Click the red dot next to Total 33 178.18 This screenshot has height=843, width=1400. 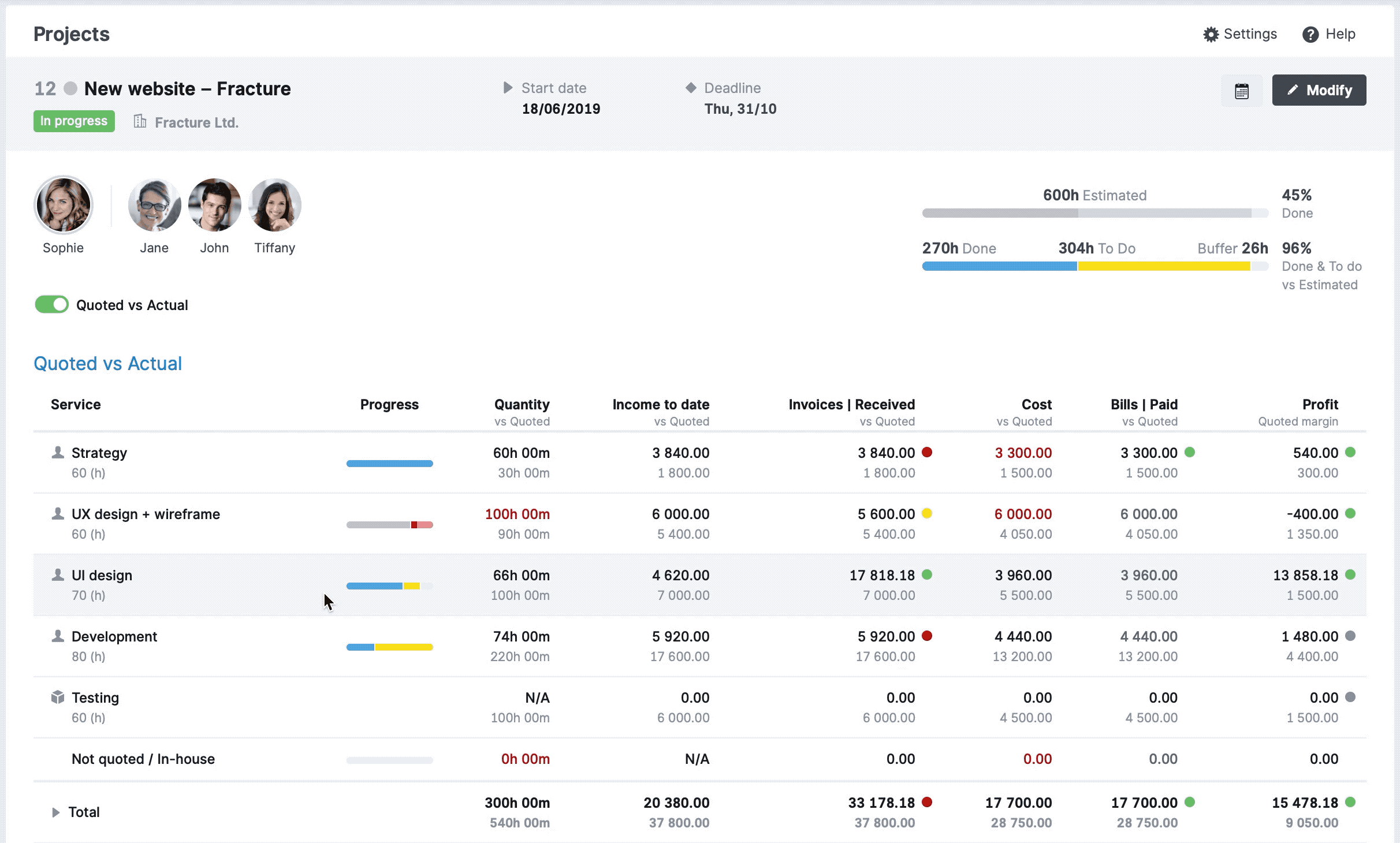click(927, 802)
